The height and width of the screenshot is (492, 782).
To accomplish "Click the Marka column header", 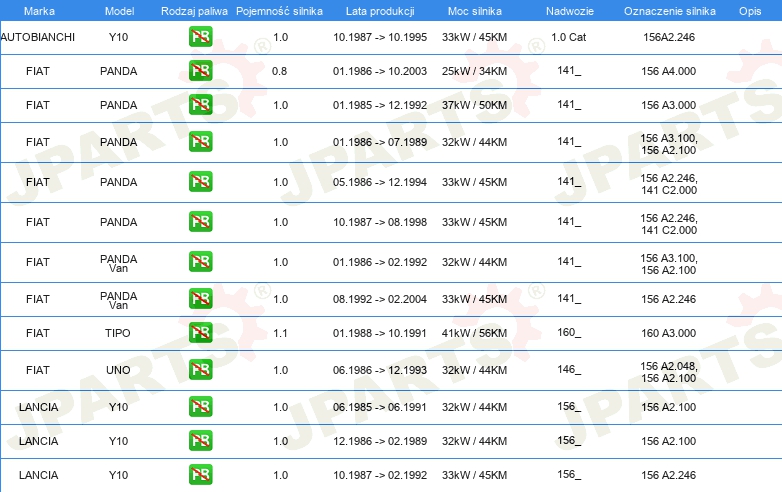I will click(x=39, y=11).
